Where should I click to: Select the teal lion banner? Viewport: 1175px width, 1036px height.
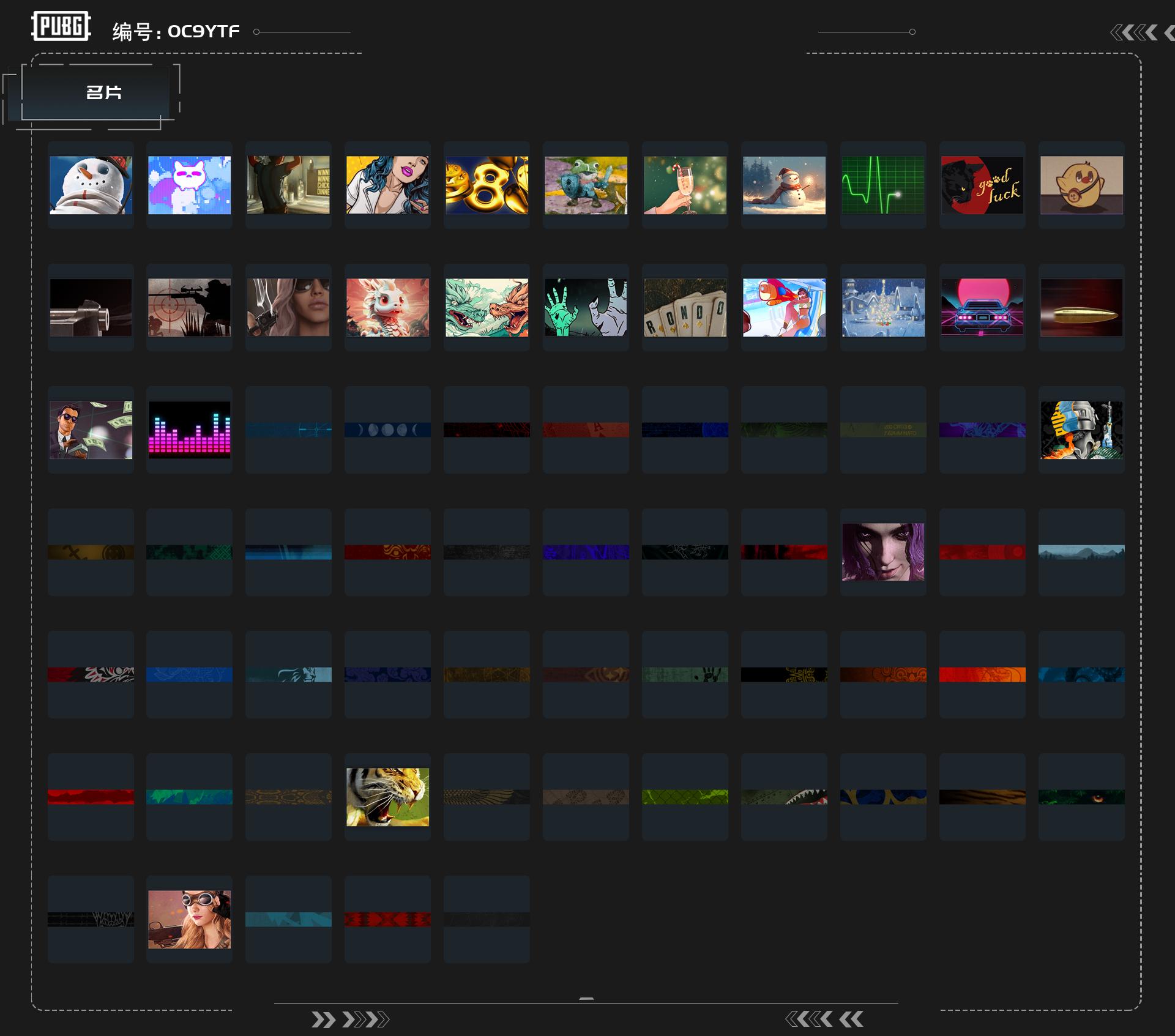tap(288, 674)
